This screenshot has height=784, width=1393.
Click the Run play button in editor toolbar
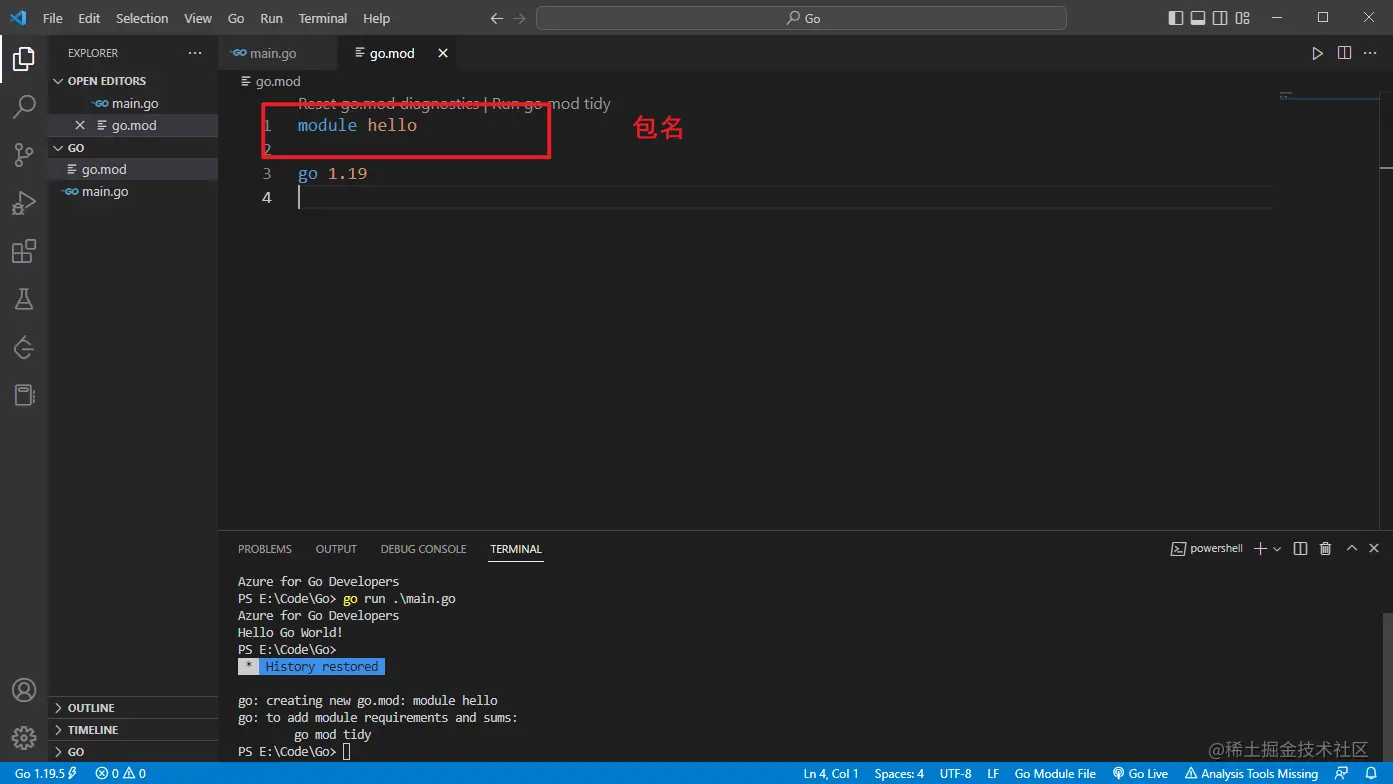[1317, 53]
